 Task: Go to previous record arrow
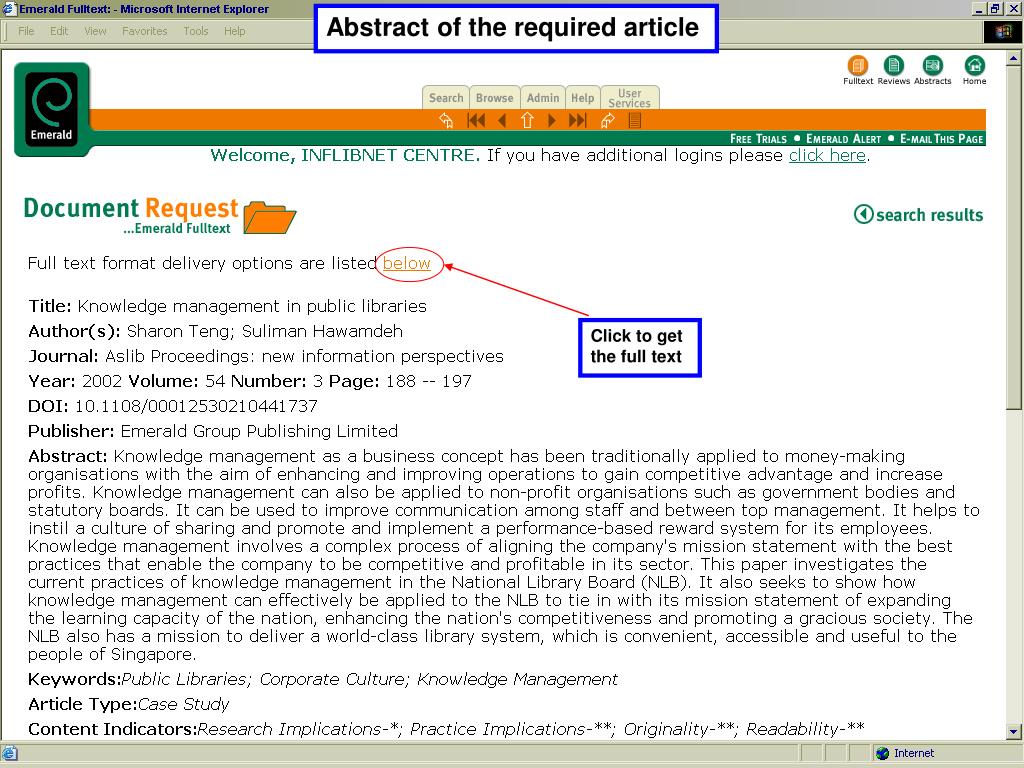pyautogui.click(x=502, y=120)
